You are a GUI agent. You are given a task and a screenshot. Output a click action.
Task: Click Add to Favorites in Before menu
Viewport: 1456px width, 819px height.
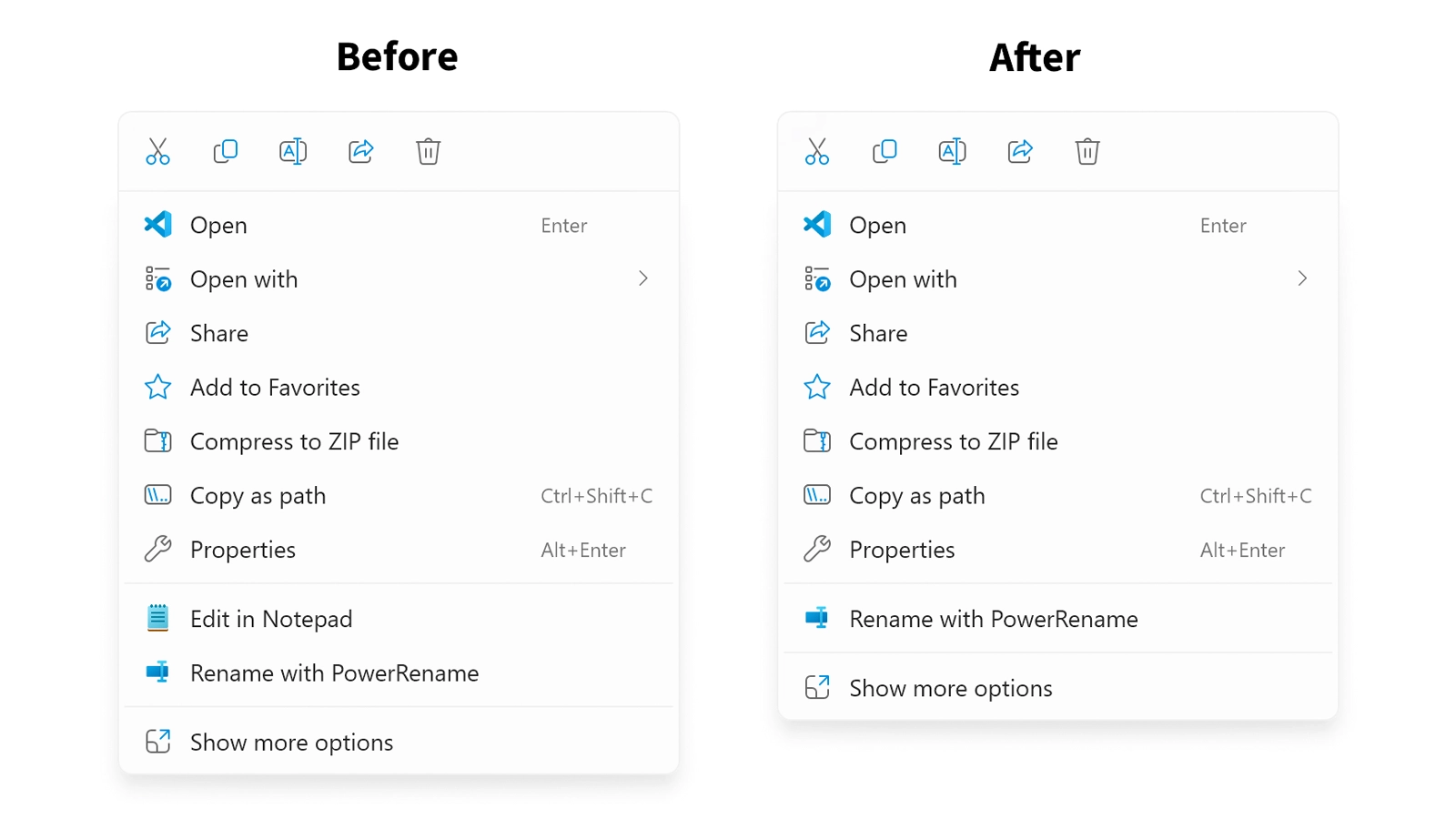click(x=275, y=388)
